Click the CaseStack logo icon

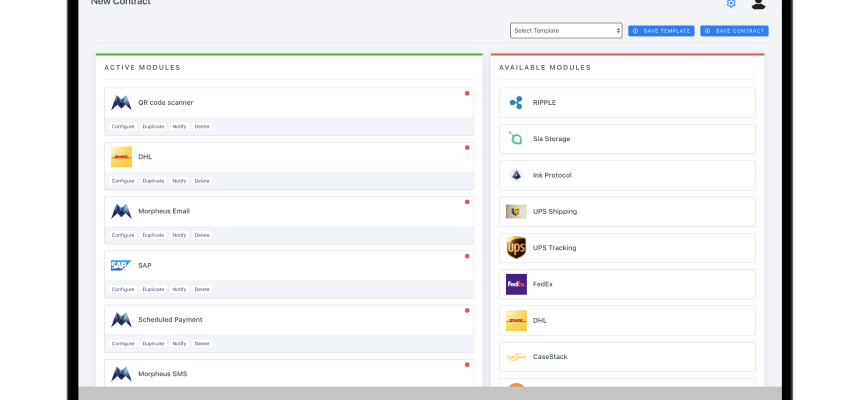click(x=516, y=357)
